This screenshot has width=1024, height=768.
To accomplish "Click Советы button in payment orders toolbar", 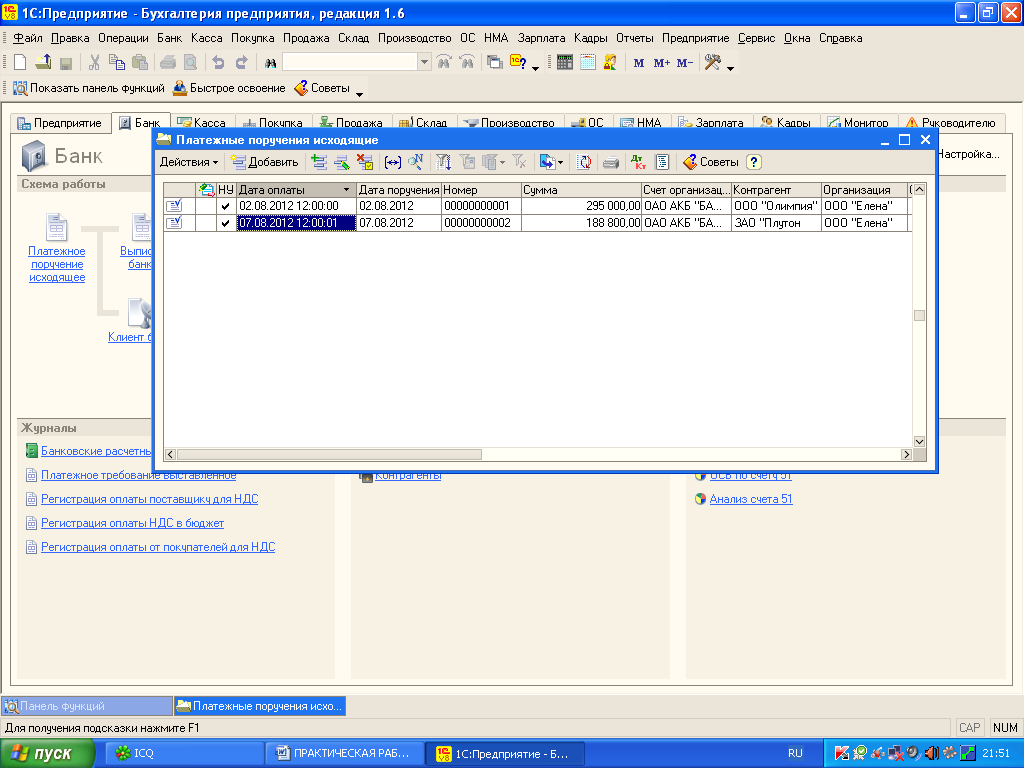I will pos(711,162).
